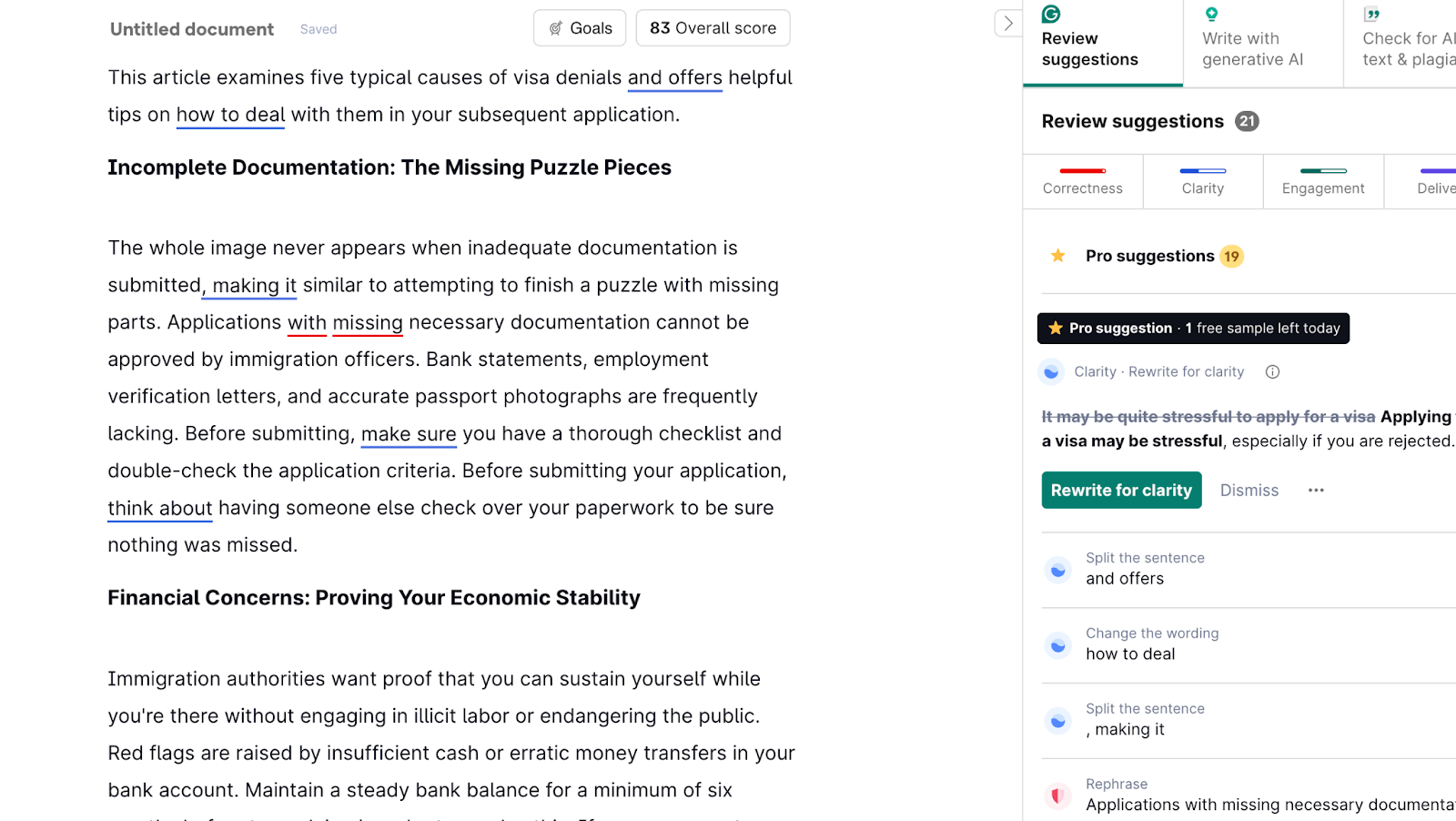
Task: Collapse the sidebar with the chevron arrow
Action: (x=1008, y=24)
